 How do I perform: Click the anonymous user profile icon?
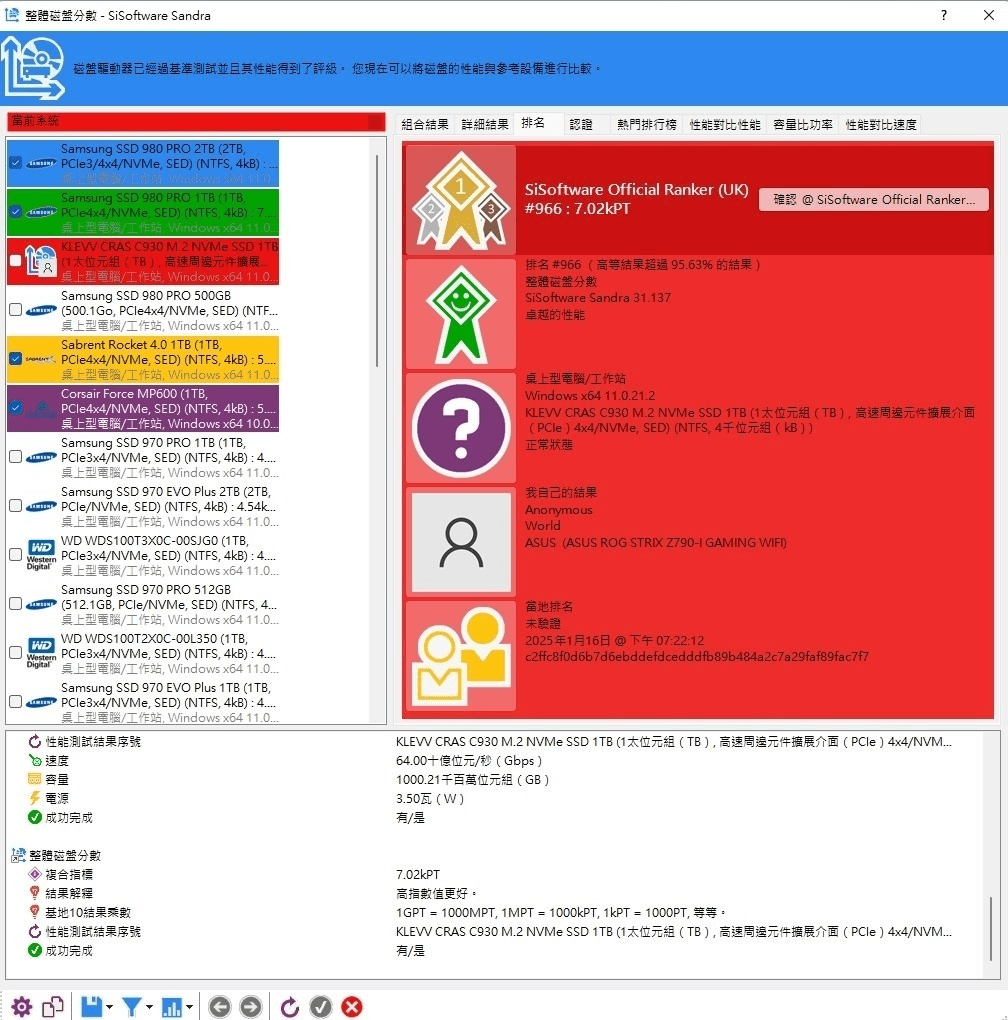coord(460,542)
